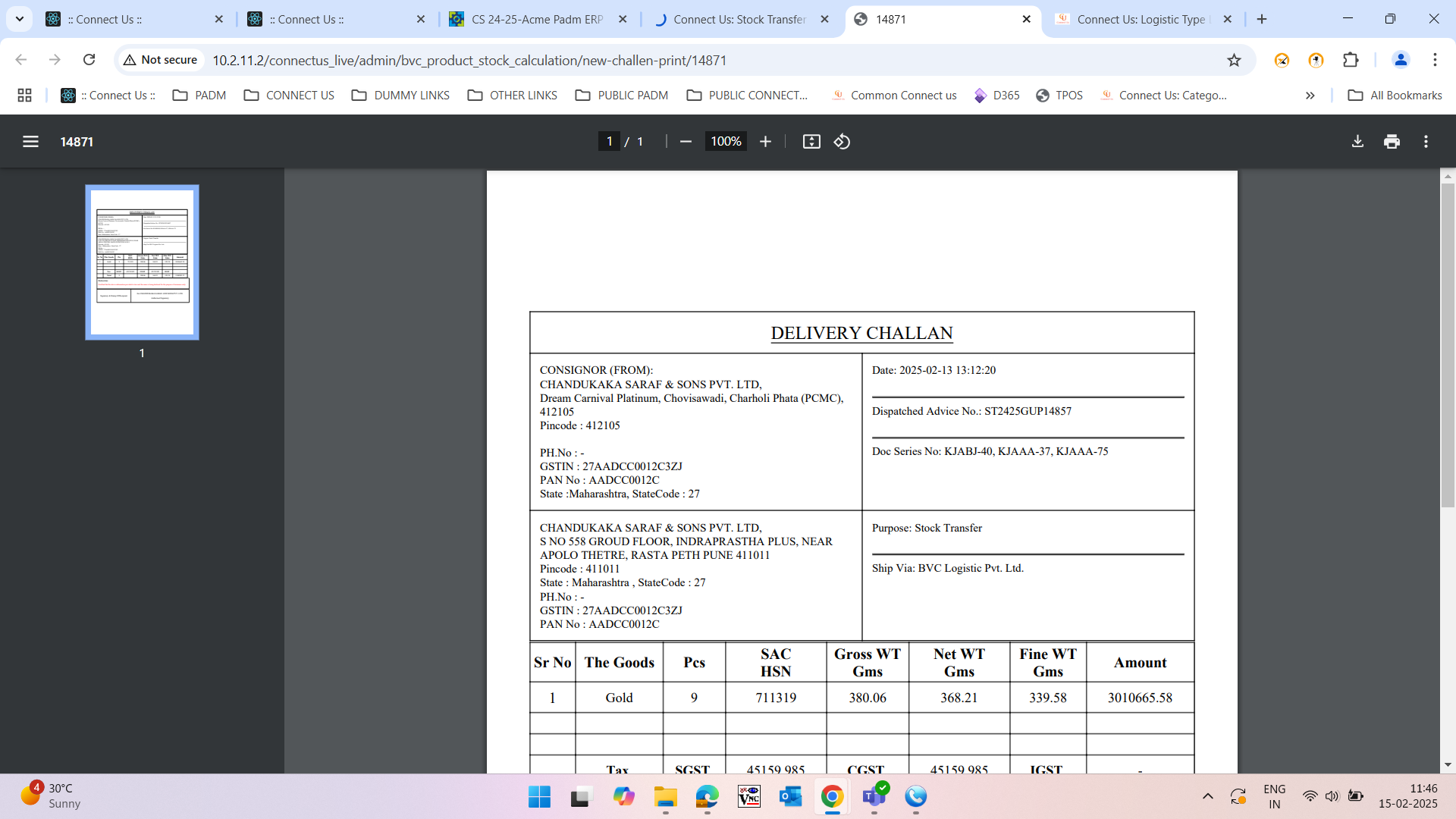Open the PADM bookmarks folder
Screen dimensions: 1456x819
(x=199, y=95)
